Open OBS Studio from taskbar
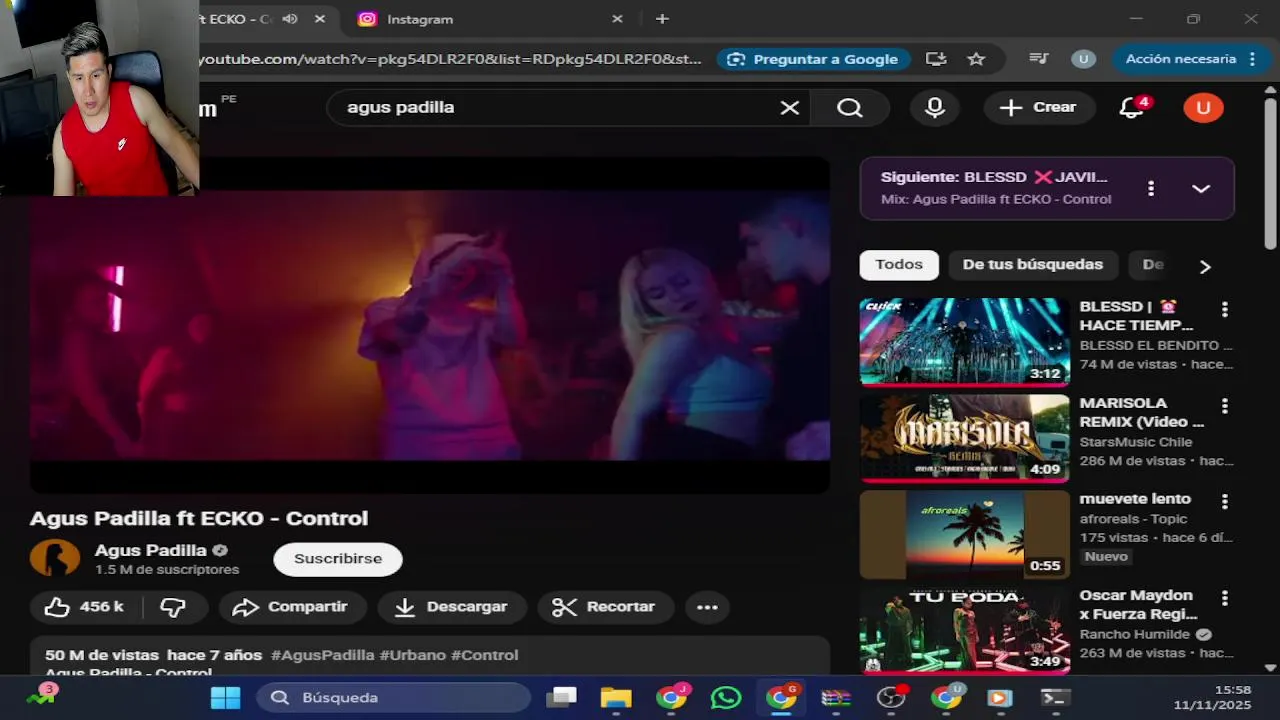1280x720 pixels. 890,698
